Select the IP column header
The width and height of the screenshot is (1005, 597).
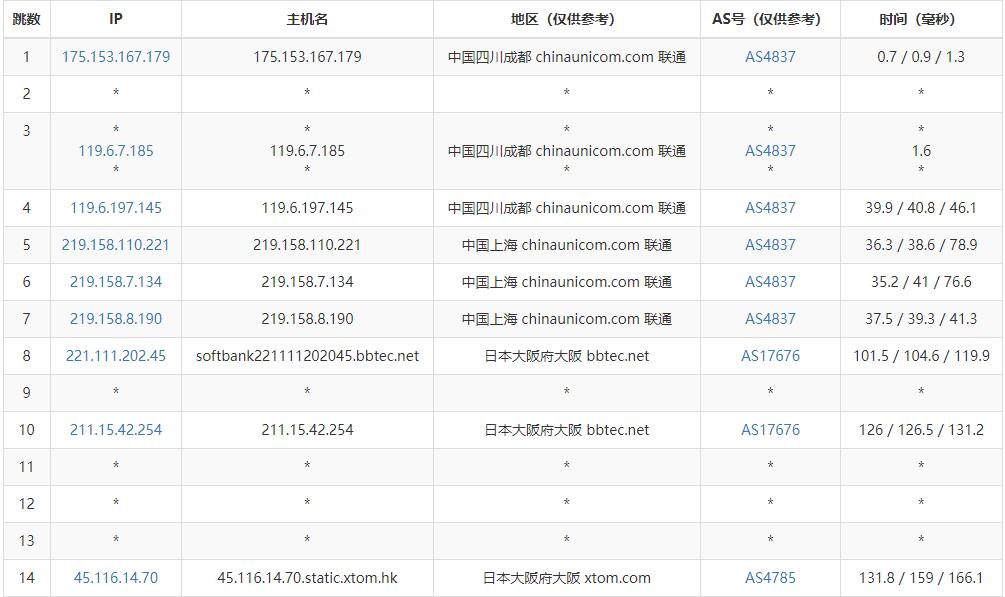pos(116,19)
